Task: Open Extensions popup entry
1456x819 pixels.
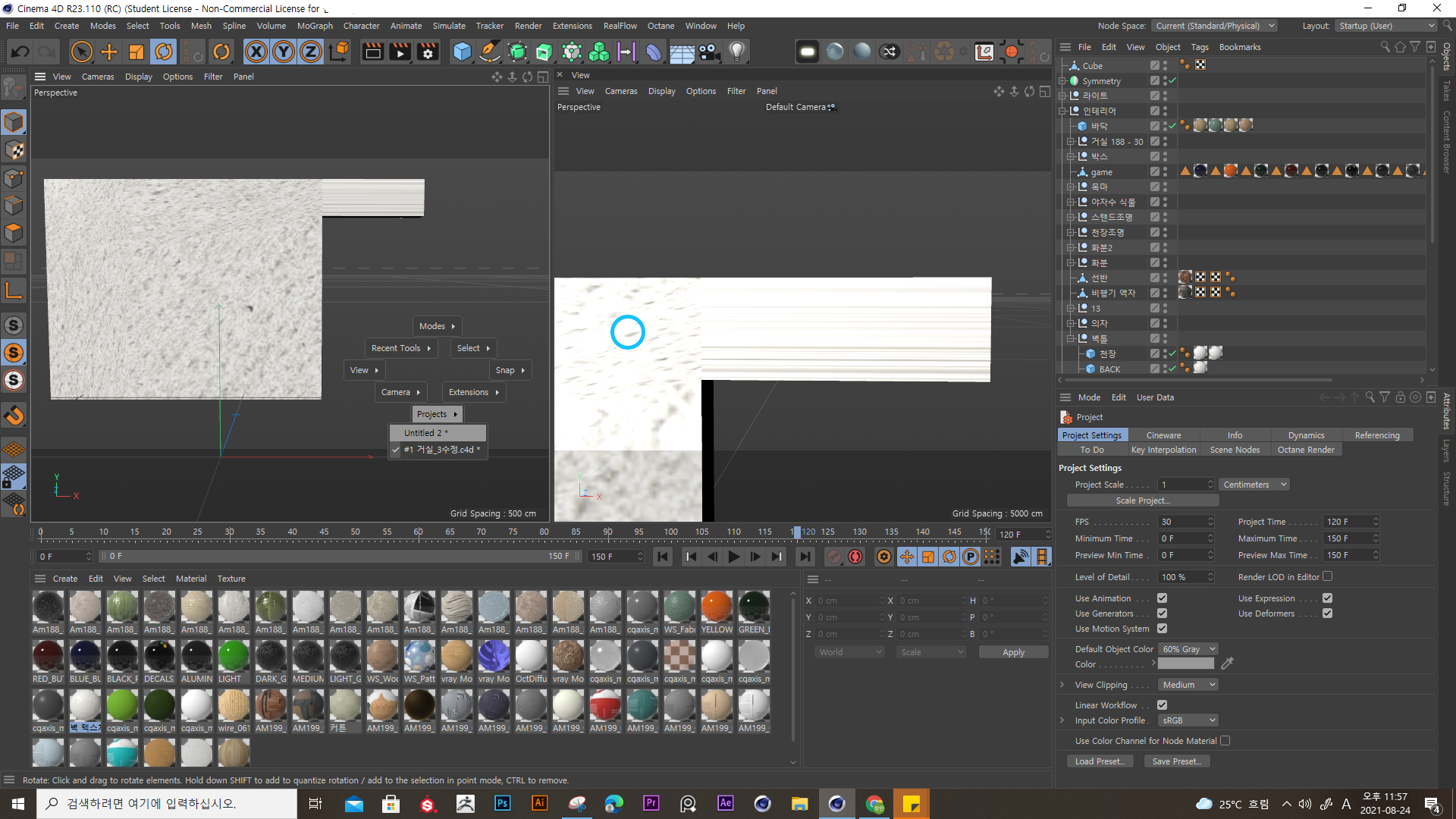Action: click(473, 392)
